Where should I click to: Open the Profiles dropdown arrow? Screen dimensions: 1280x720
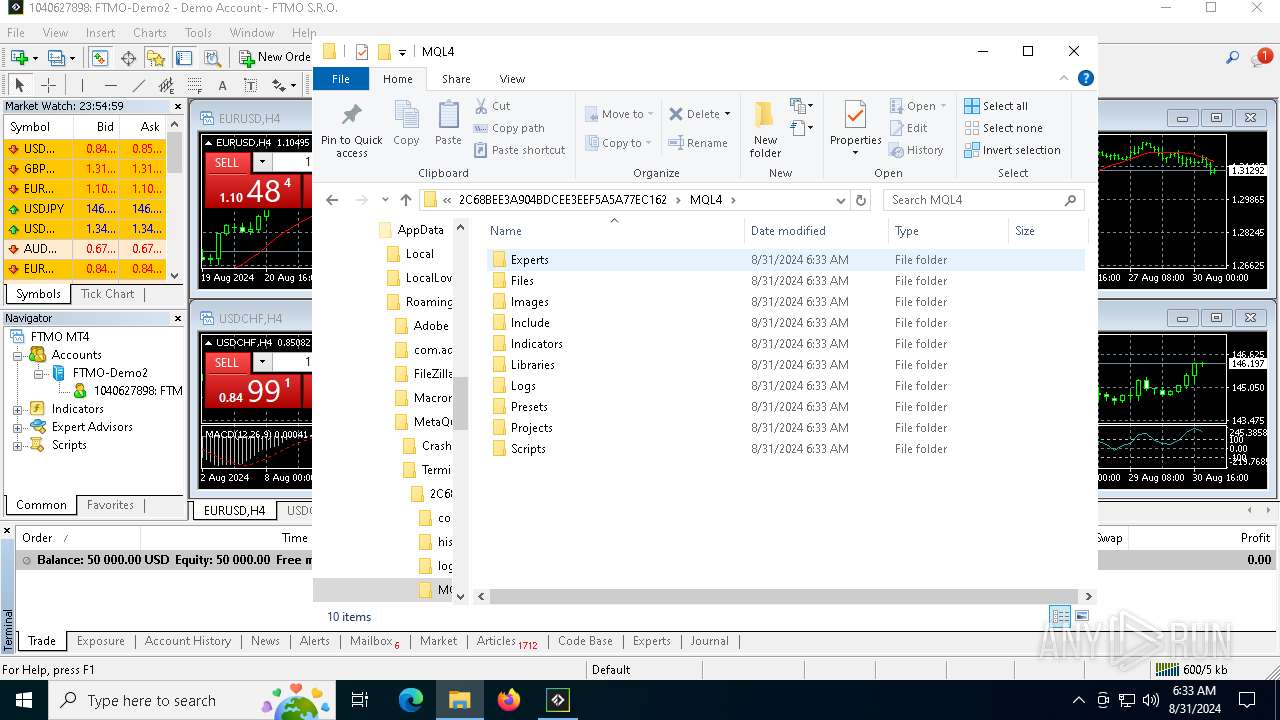tap(74, 58)
